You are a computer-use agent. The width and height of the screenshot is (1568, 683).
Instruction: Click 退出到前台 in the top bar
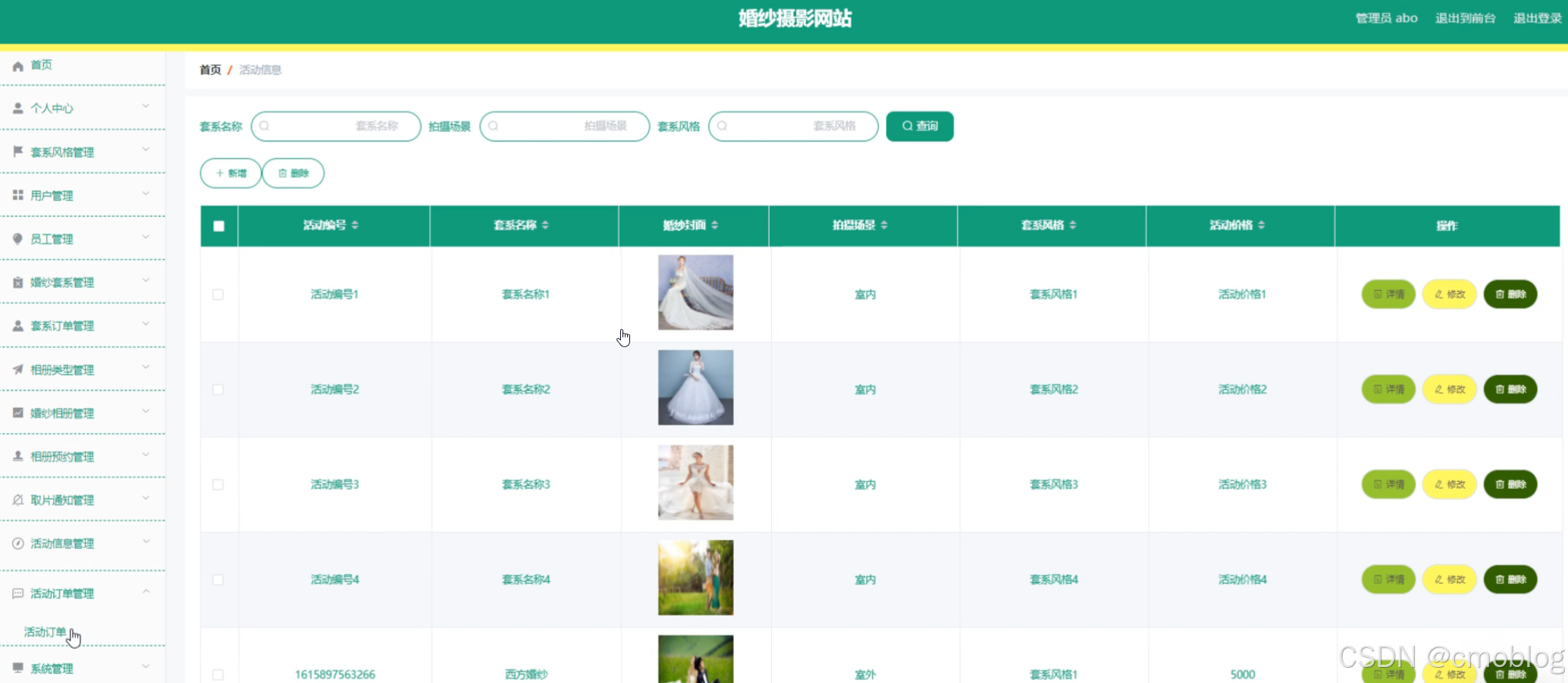[1465, 18]
